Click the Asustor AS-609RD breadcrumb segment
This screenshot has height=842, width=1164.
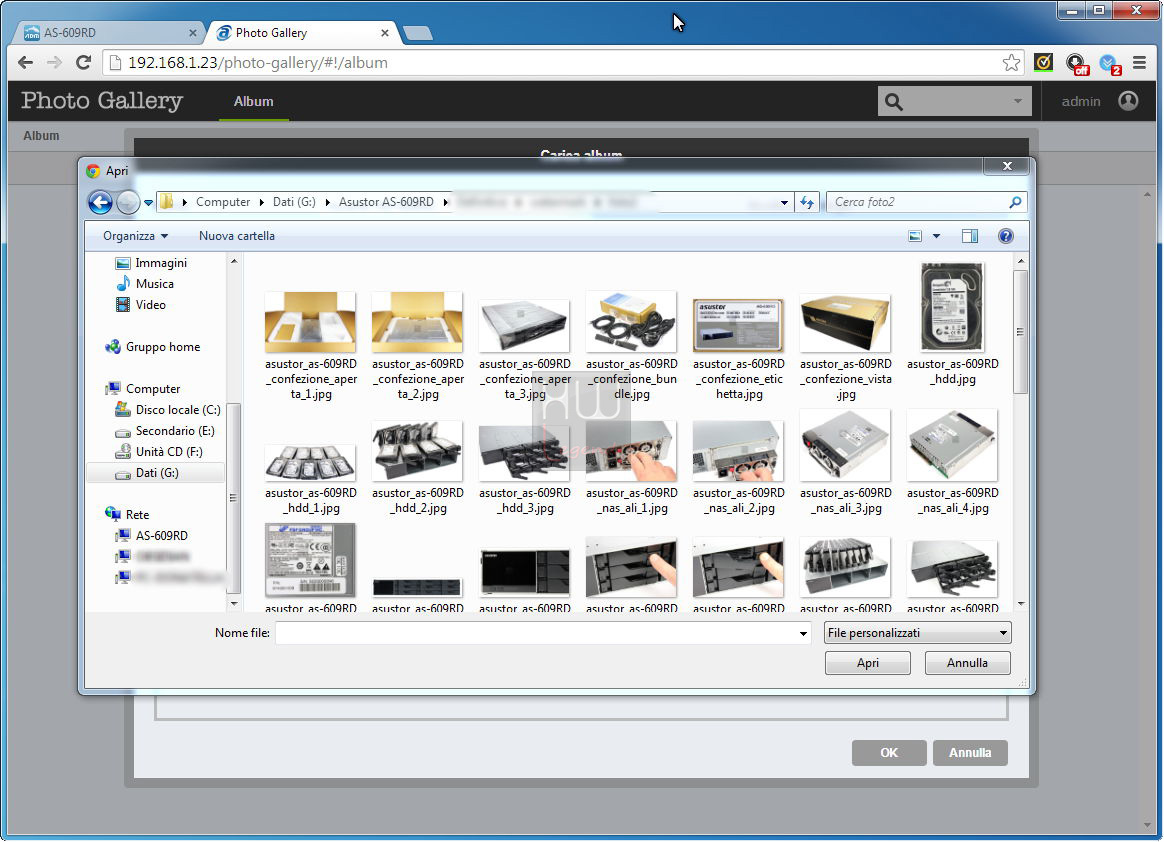(x=386, y=202)
